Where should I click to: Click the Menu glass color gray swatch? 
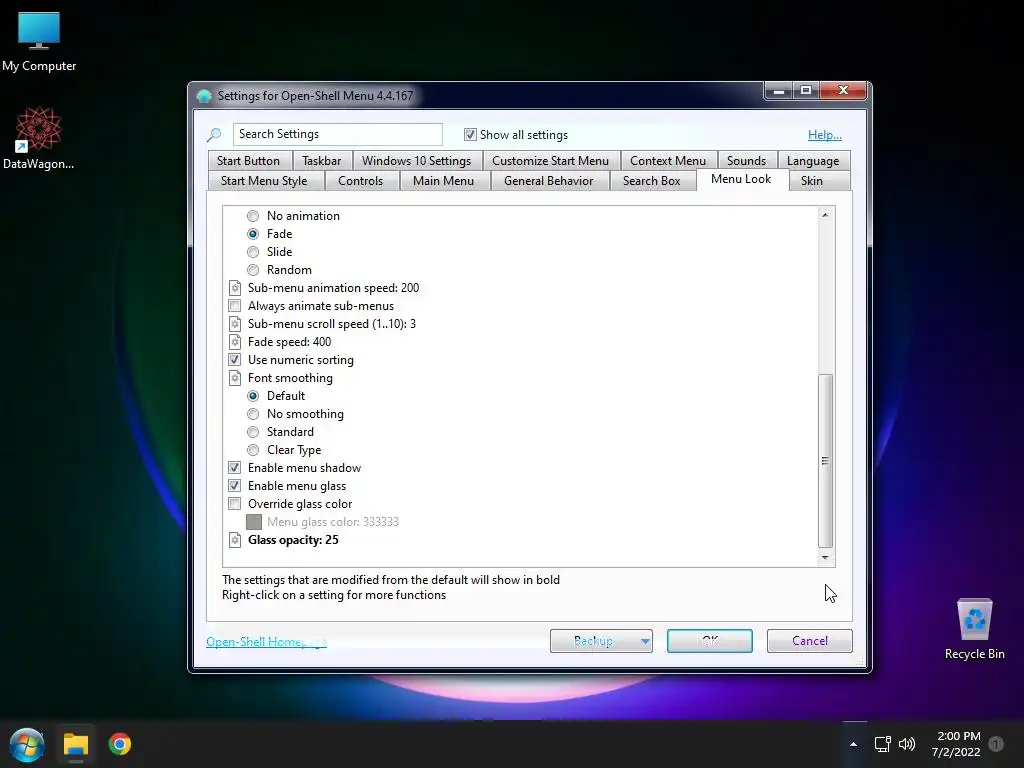[254, 522]
